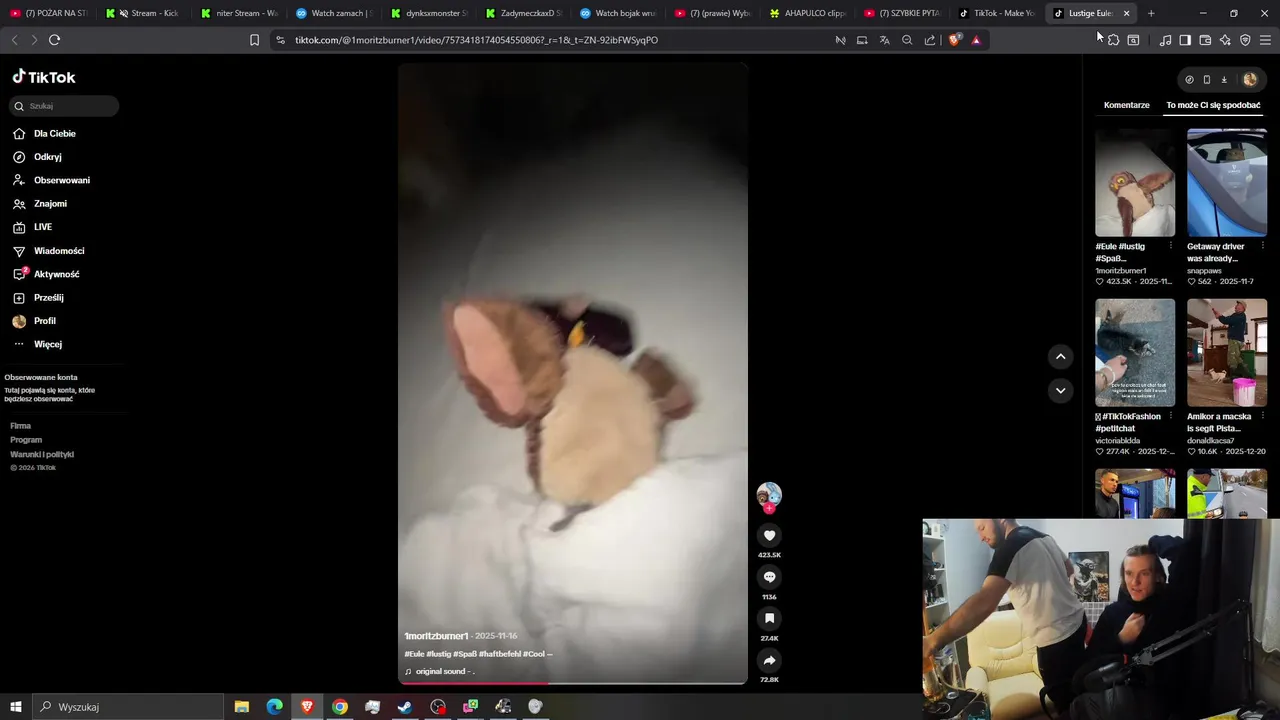Open the 1moritzburner1 username in the video caption
Image resolution: width=1280 pixels, height=720 pixels.
(436, 636)
